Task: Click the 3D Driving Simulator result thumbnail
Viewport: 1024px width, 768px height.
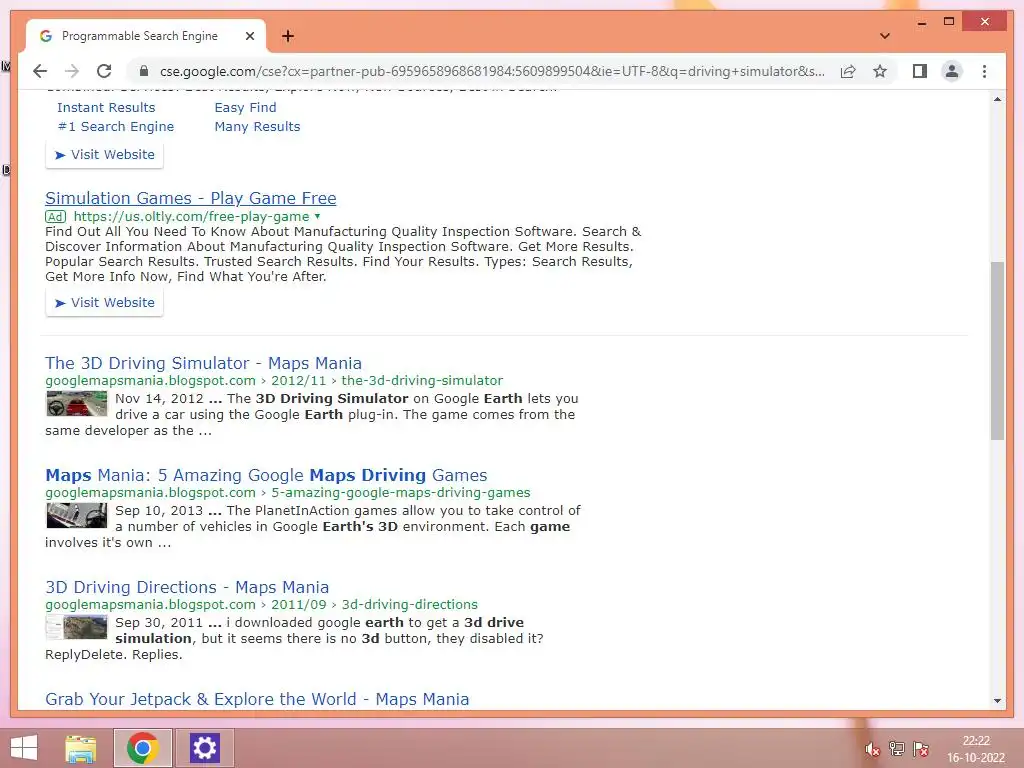Action: tap(76, 404)
